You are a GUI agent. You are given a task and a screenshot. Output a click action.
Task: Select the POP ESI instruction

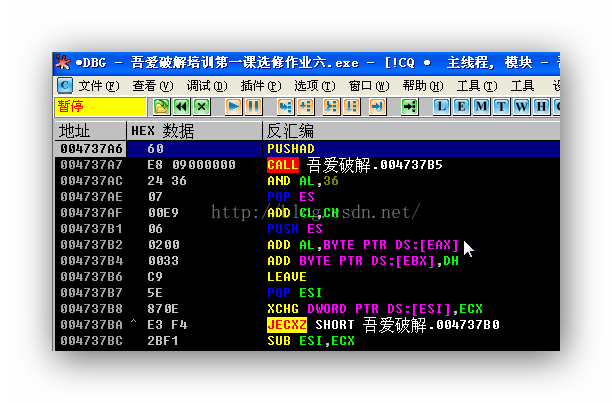point(295,293)
